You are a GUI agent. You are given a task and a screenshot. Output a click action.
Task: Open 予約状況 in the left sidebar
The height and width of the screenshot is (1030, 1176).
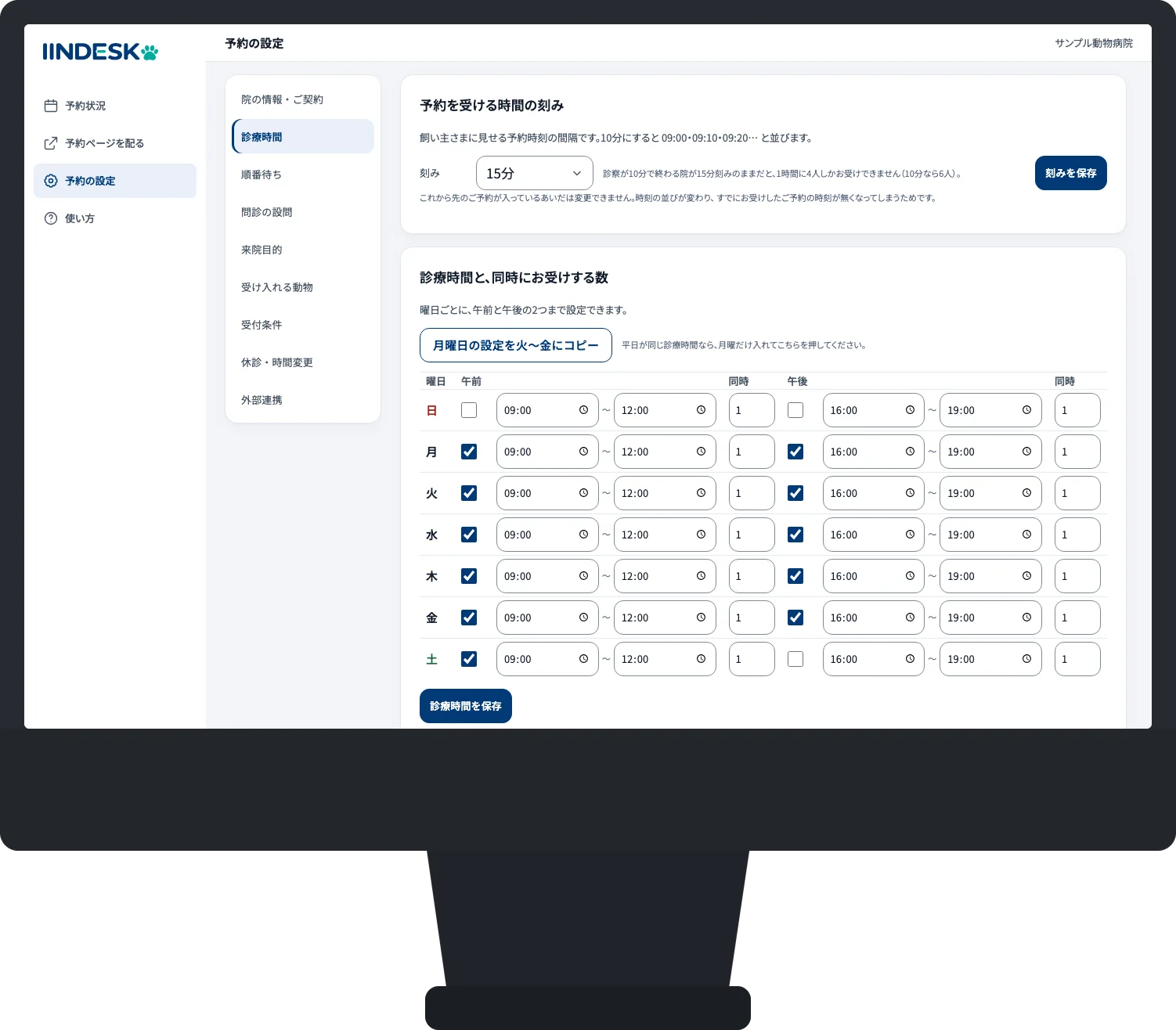click(x=115, y=106)
